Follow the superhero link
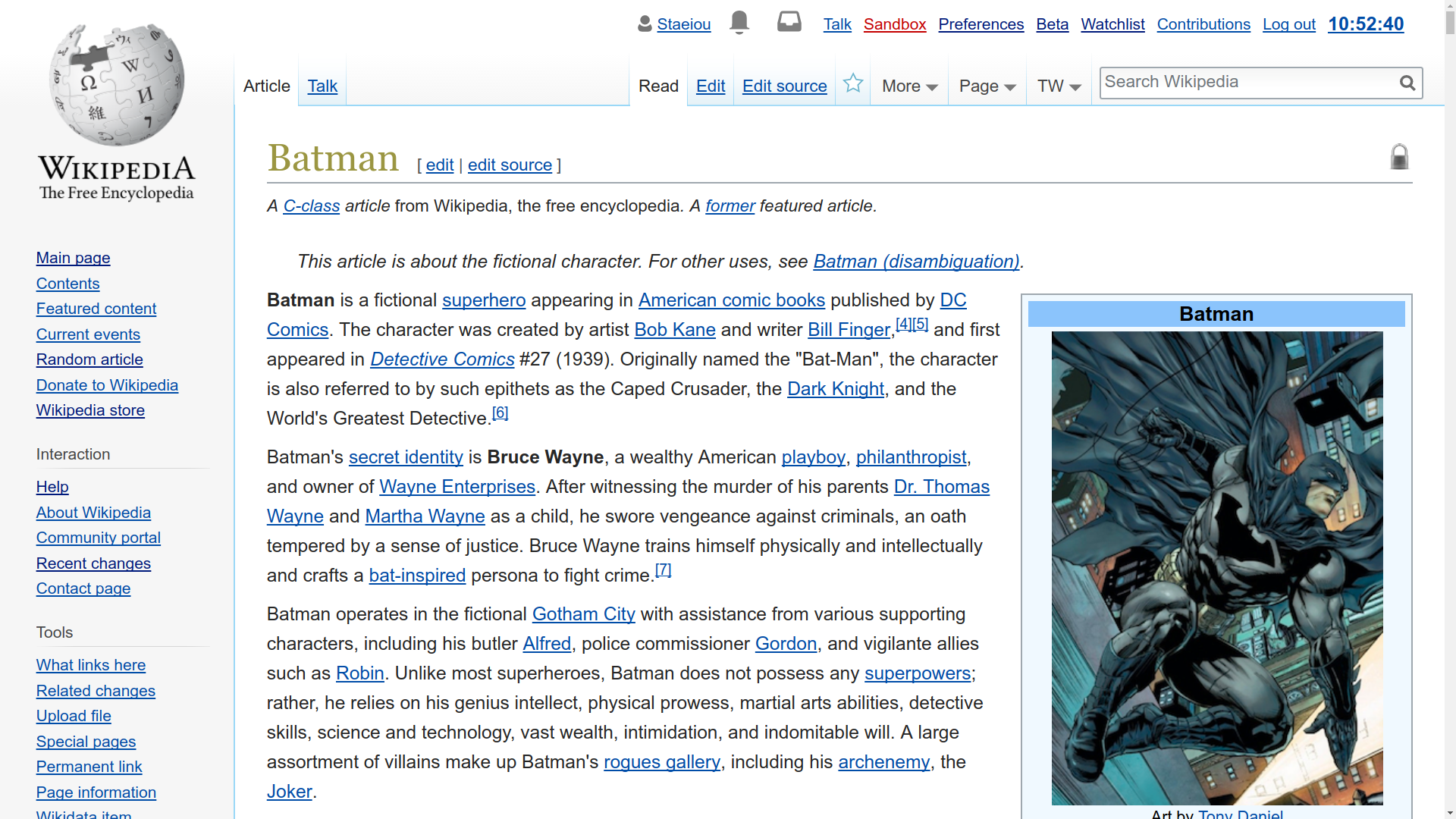Viewport: 1456px width, 819px height. tap(484, 300)
